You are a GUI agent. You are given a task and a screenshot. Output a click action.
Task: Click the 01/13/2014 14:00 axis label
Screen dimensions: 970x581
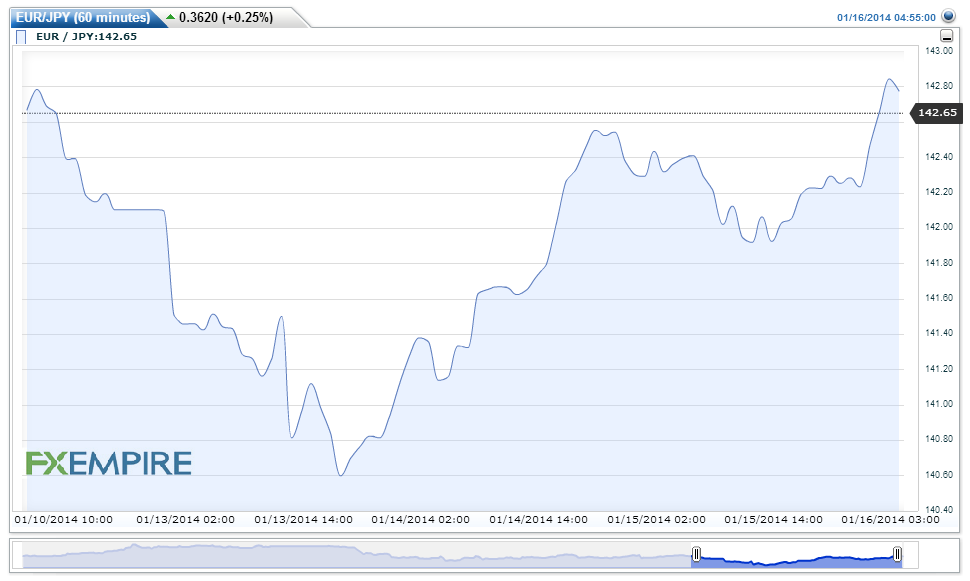pyautogui.click(x=303, y=520)
